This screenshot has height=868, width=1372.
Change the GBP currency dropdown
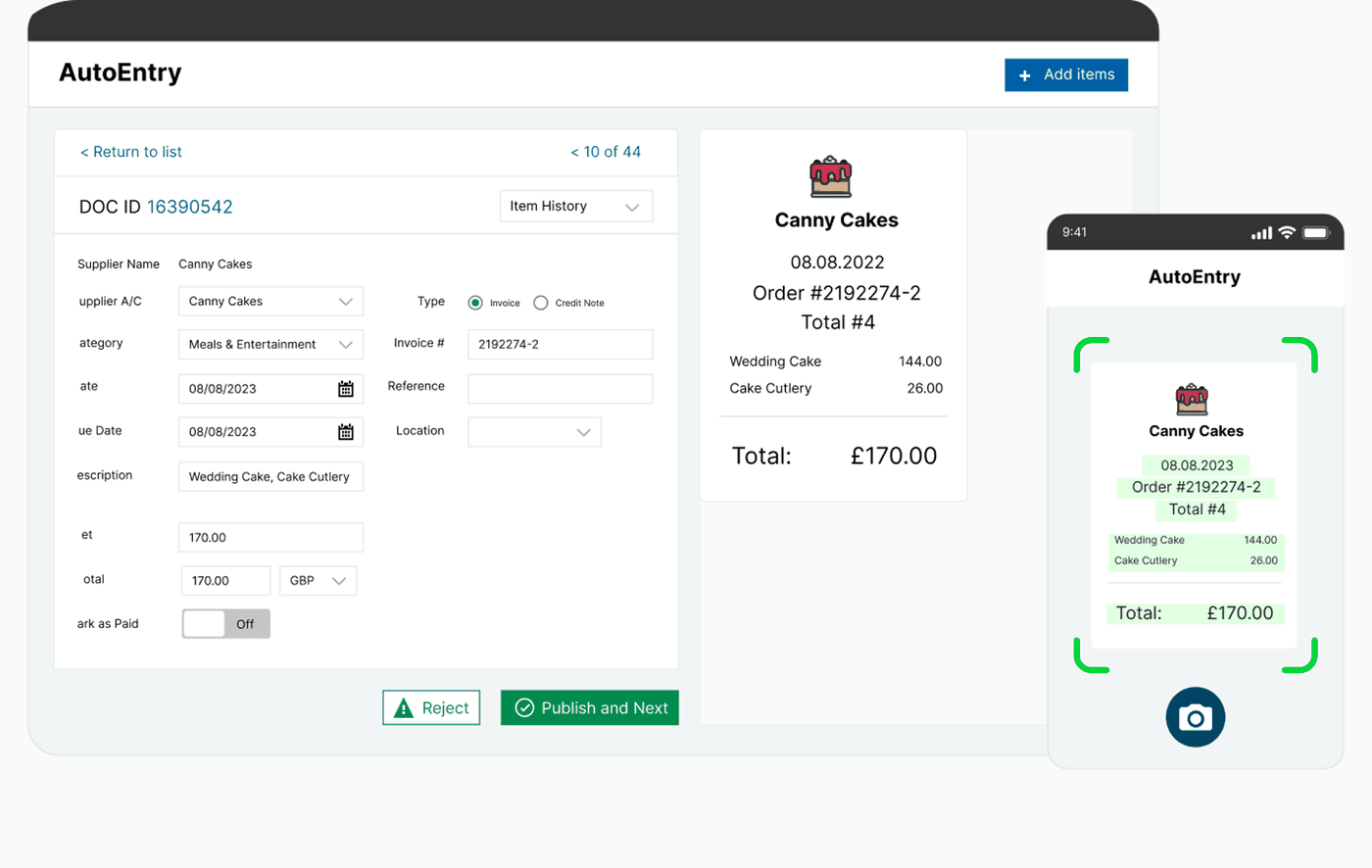[x=318, y=580]
